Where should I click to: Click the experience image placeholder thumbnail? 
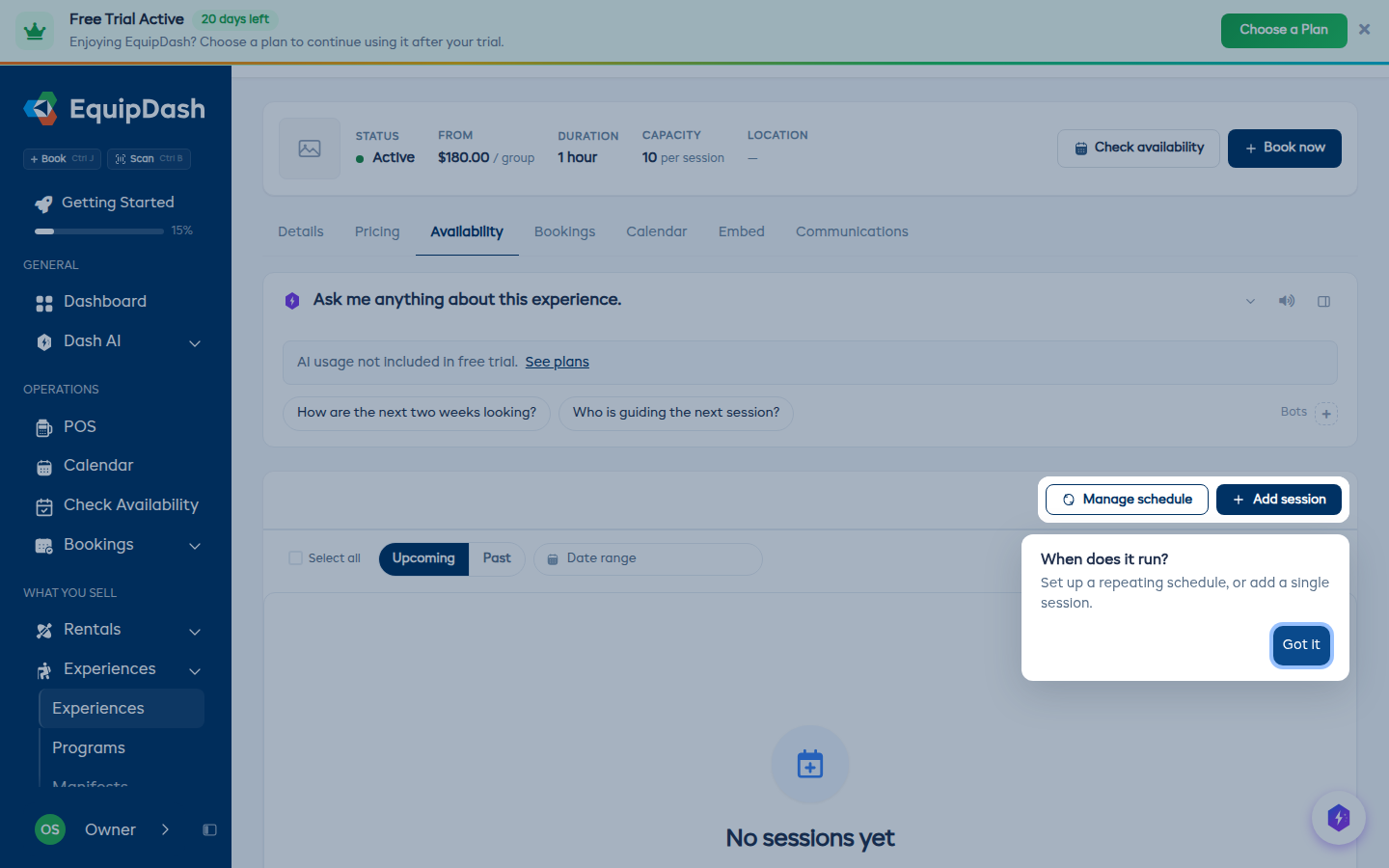pyautogui.click(x=310, y=149)
